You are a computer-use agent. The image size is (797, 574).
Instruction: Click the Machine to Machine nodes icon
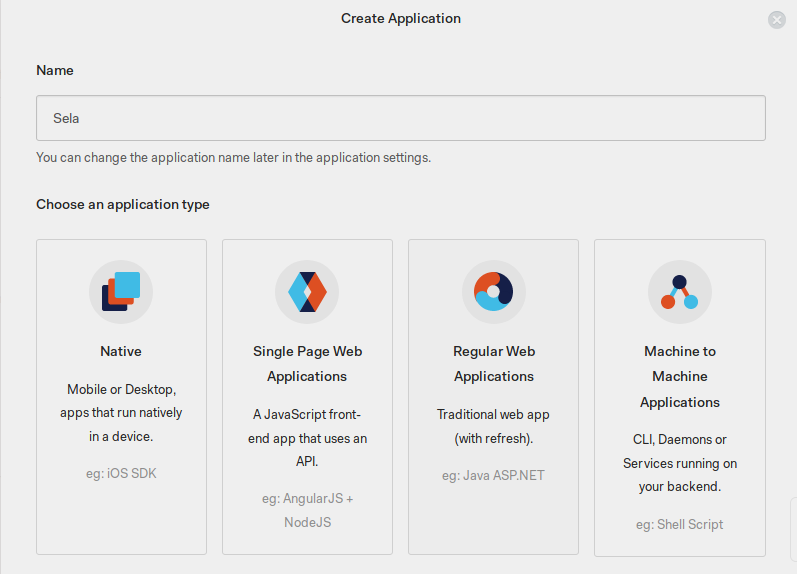680,292
